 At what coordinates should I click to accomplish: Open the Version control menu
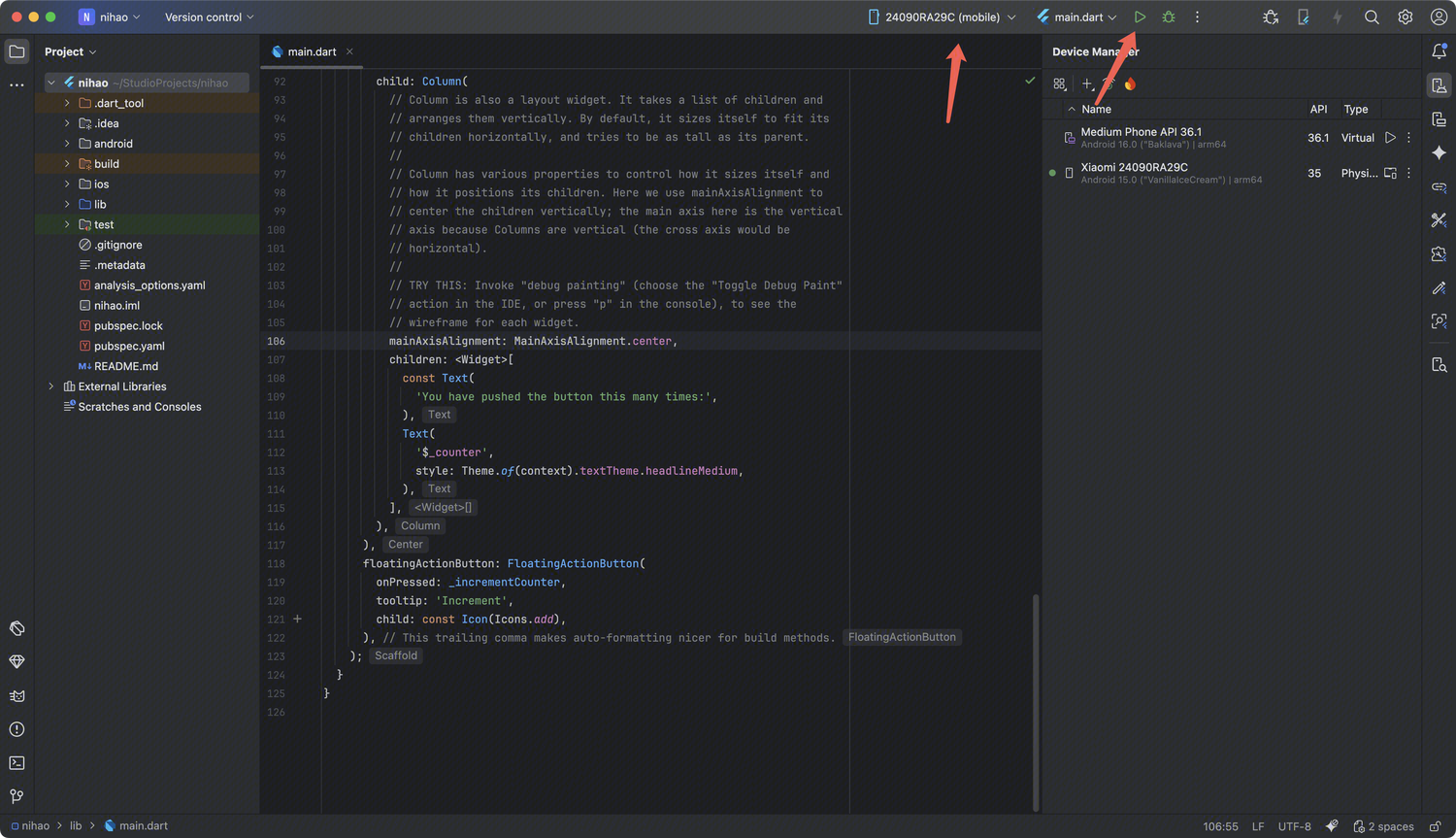click(209, 17)
